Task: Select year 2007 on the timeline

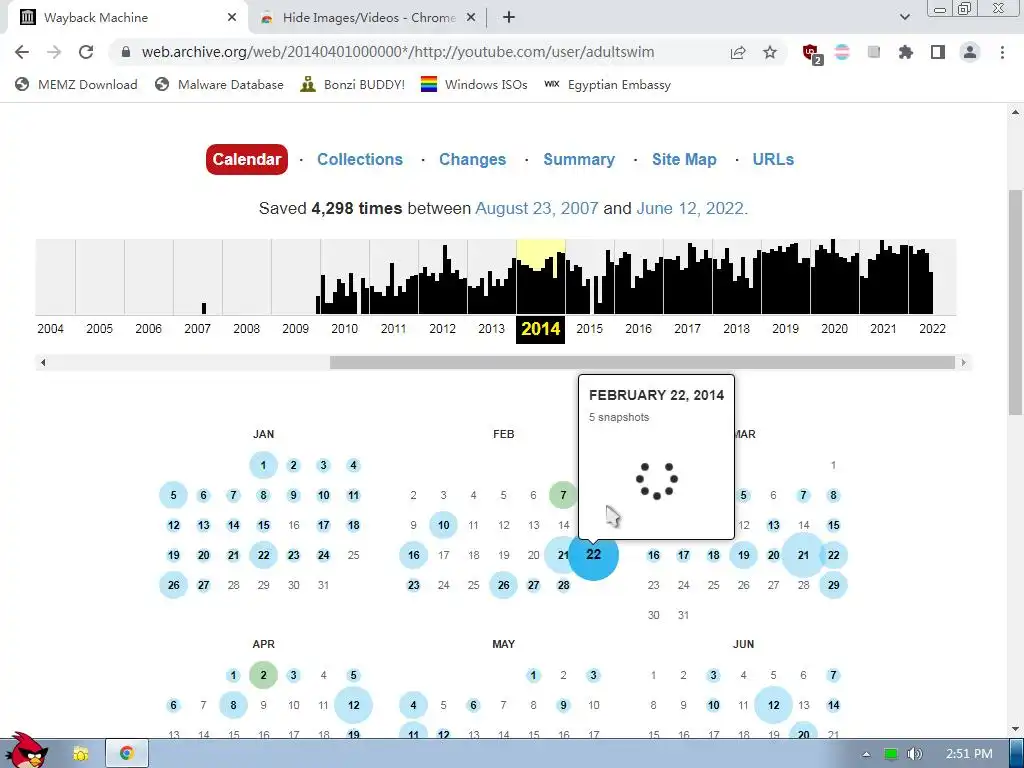Action: coord(197,328)
